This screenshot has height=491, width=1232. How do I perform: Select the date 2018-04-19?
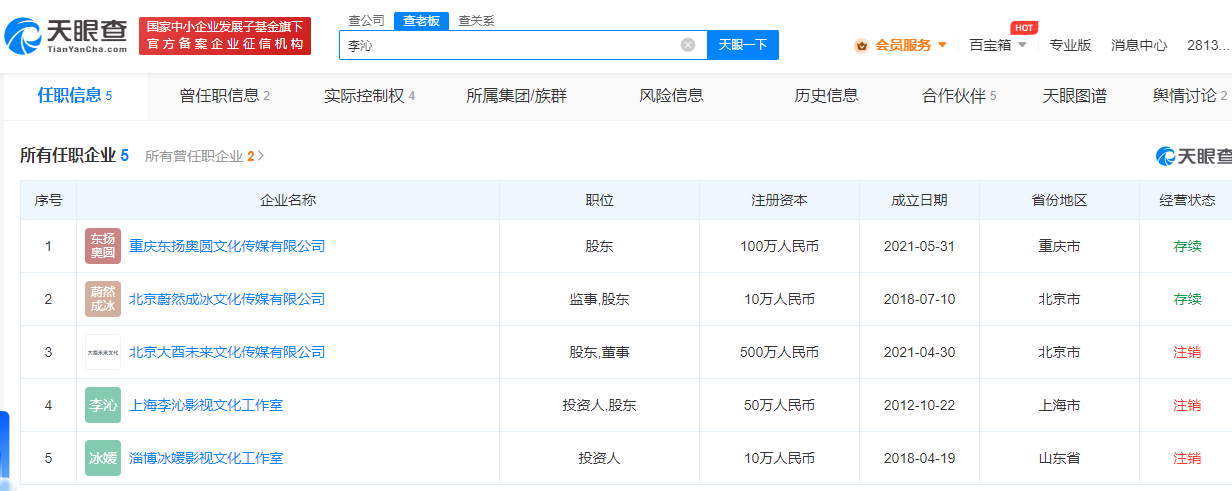[x=919, y=458]
